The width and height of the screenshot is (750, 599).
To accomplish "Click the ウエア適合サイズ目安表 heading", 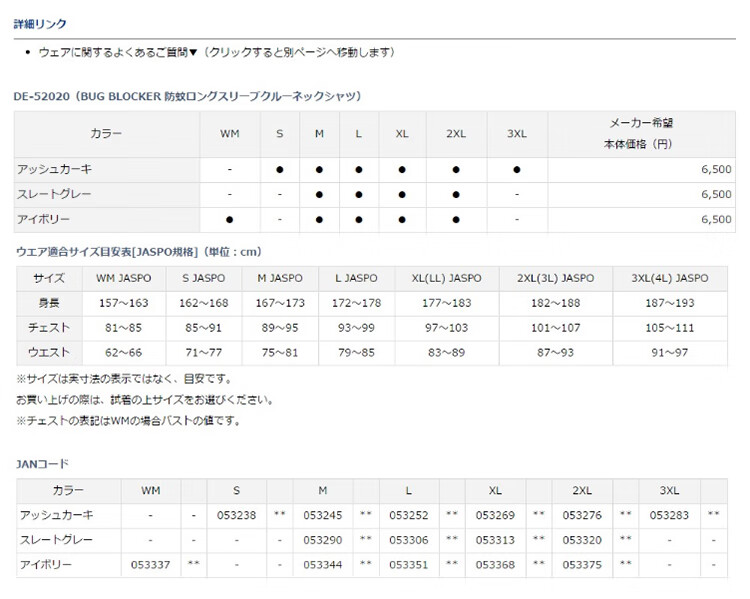I will point(139,252).
